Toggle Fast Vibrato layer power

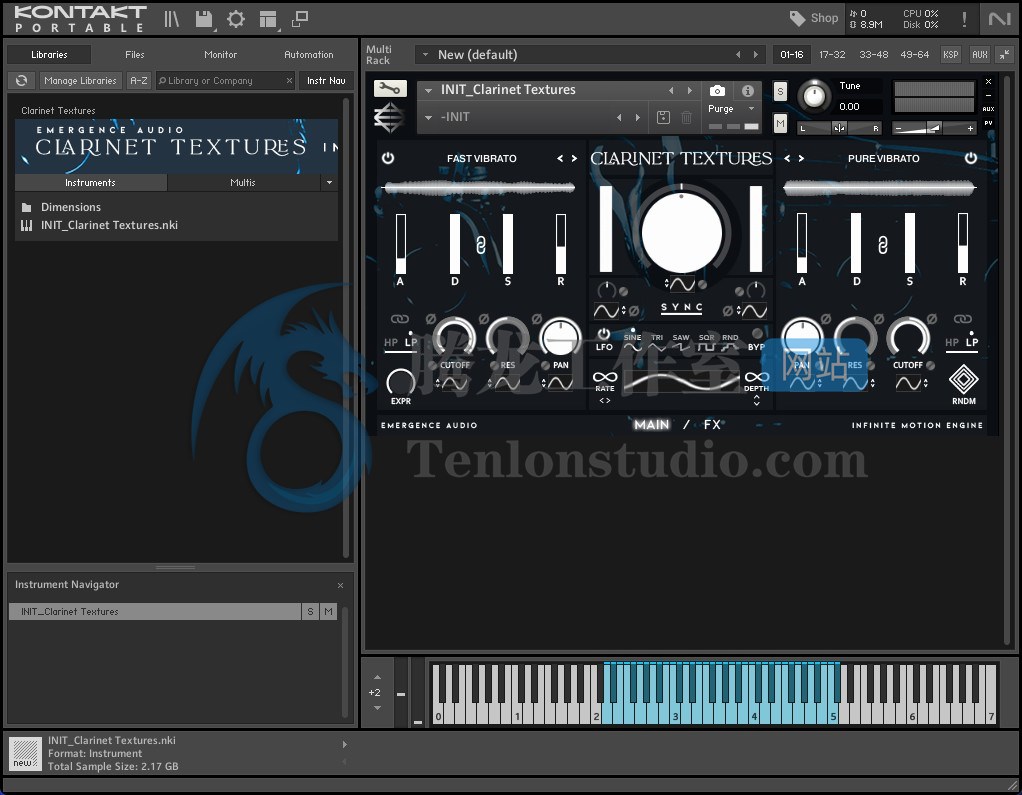tap(388, 158)
